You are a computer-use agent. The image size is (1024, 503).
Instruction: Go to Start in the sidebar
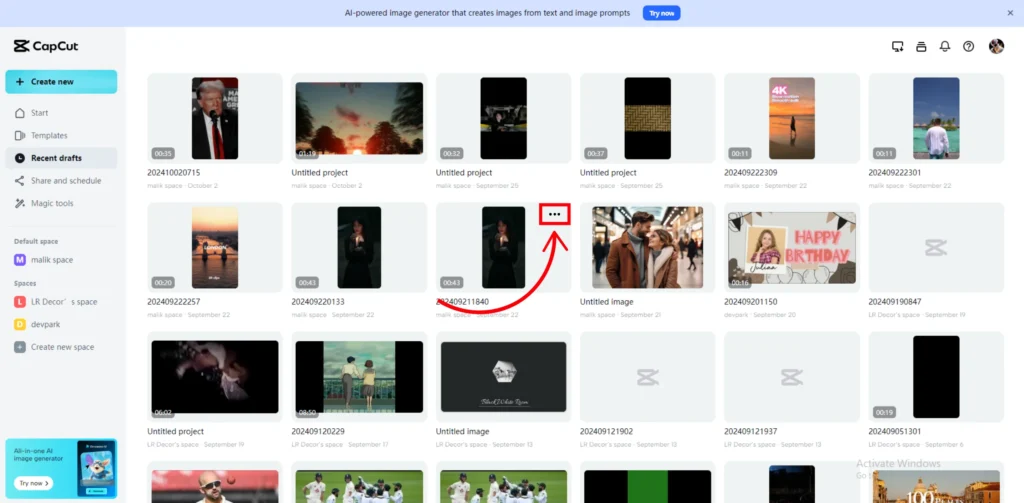40,113
